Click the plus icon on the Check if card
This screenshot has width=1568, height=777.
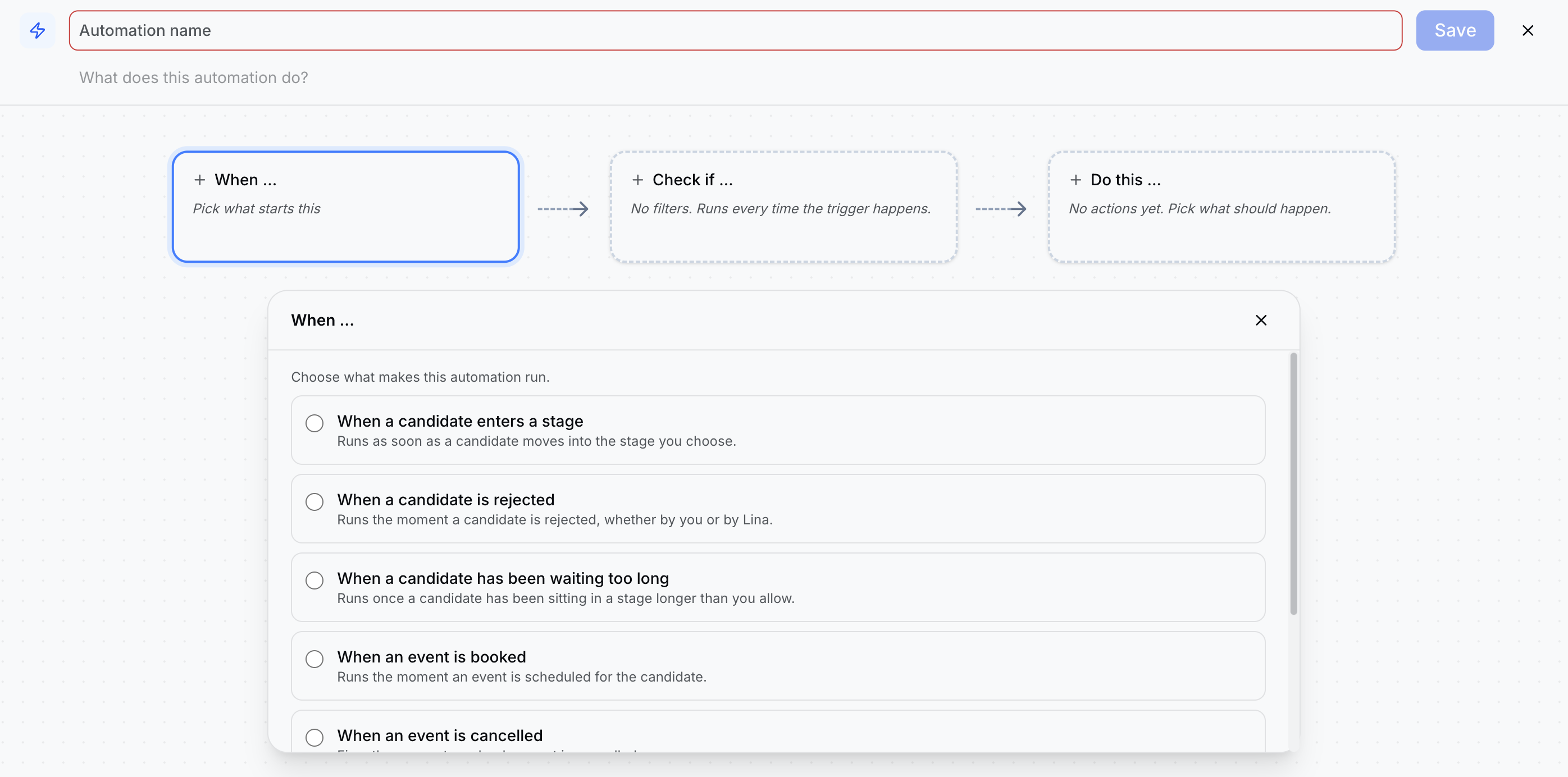[x=637, y=180]
